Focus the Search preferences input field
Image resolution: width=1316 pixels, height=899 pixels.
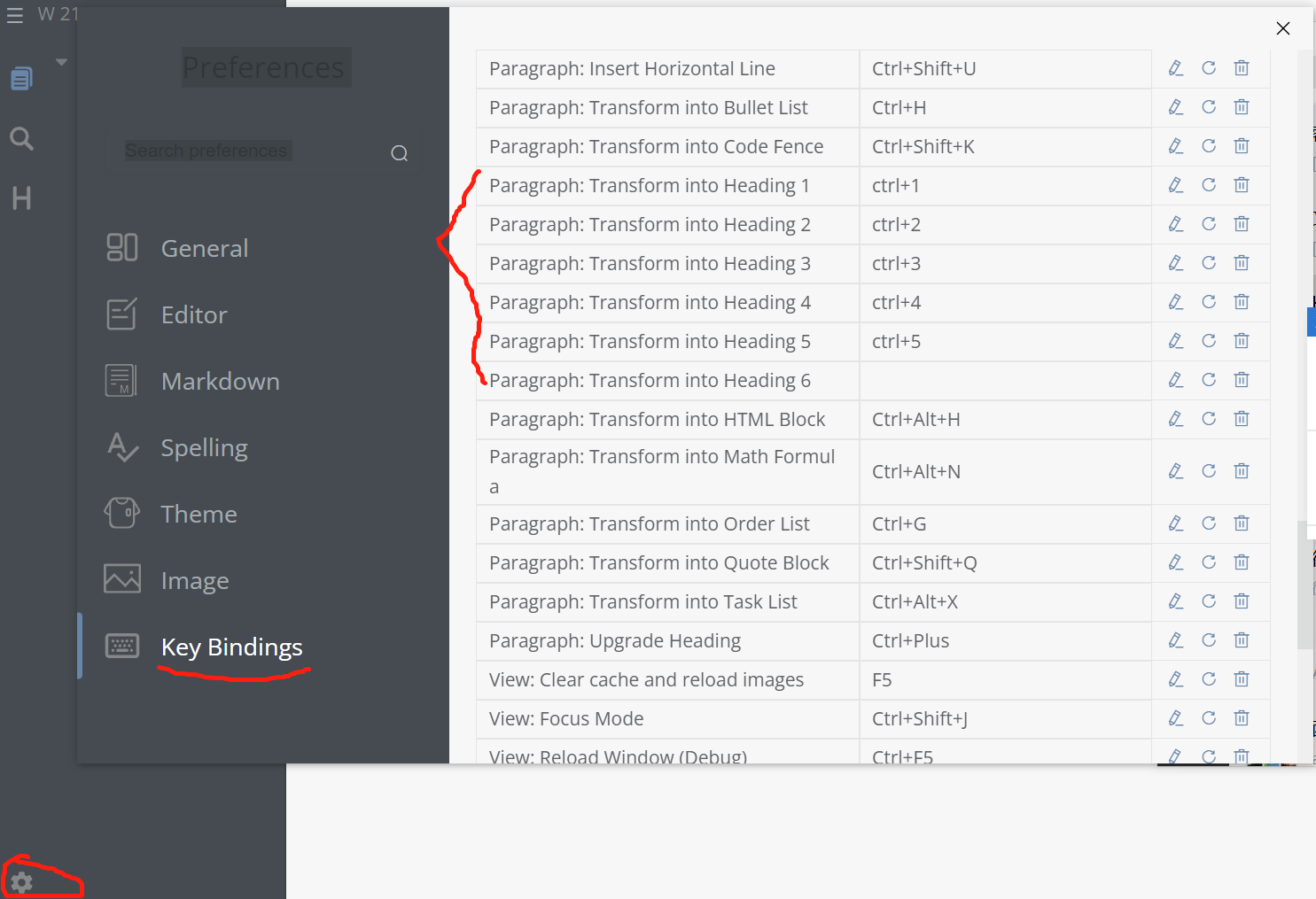tap(248, 151)
